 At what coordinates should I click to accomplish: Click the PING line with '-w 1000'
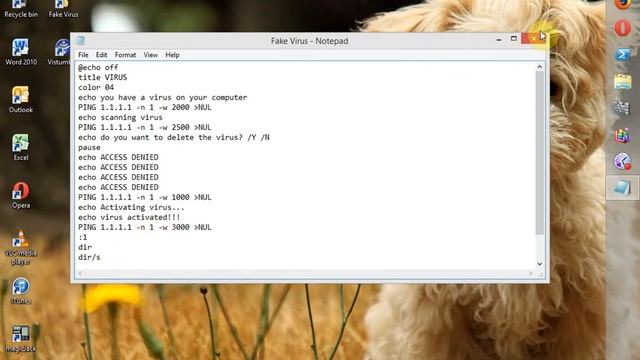pos(145,197)
